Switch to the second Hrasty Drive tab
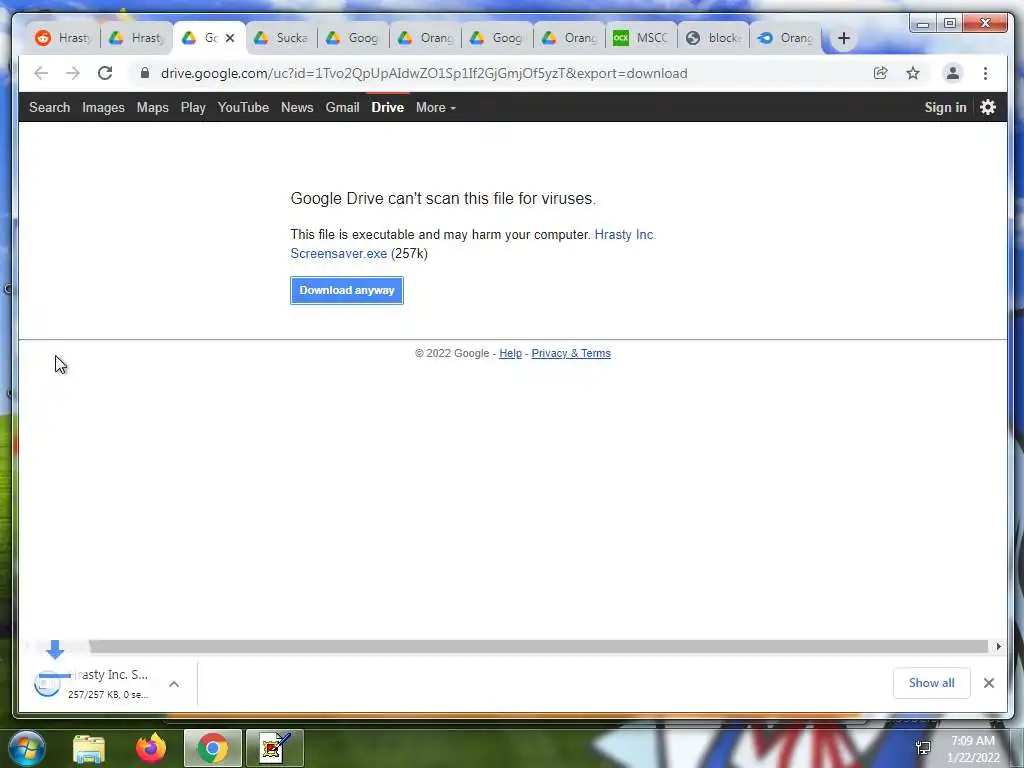 (136, 38)
